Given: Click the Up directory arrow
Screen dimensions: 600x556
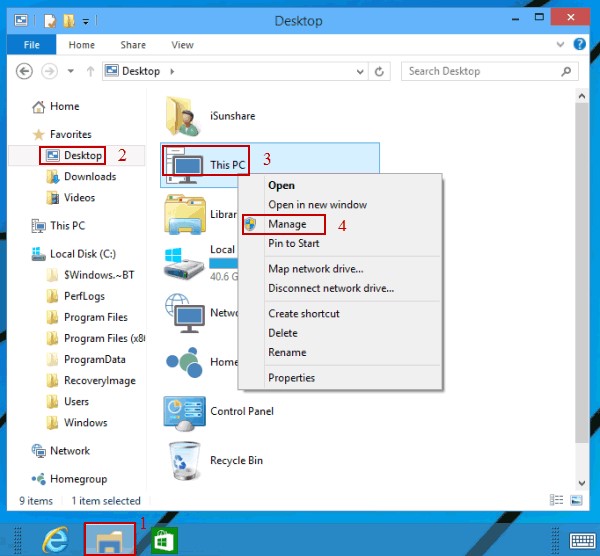Looking at the screenshot, I should tap(91, 72).
